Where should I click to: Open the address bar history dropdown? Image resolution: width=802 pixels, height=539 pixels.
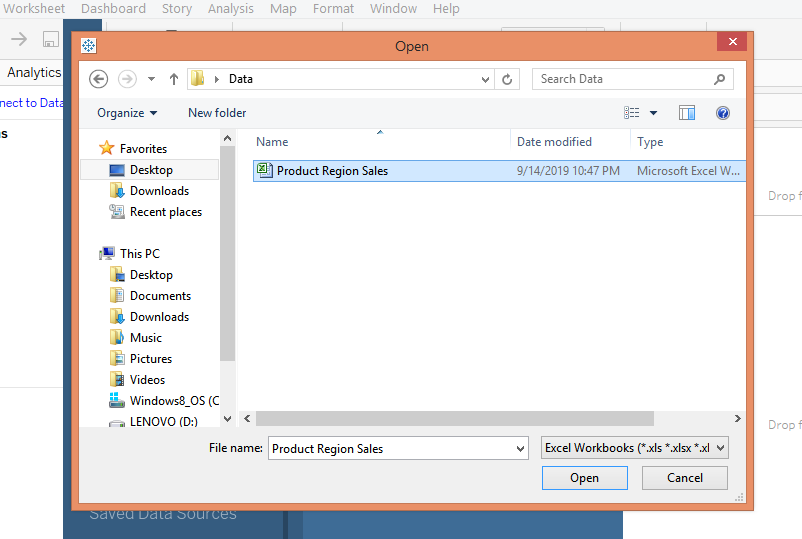(x=485, y=79)
